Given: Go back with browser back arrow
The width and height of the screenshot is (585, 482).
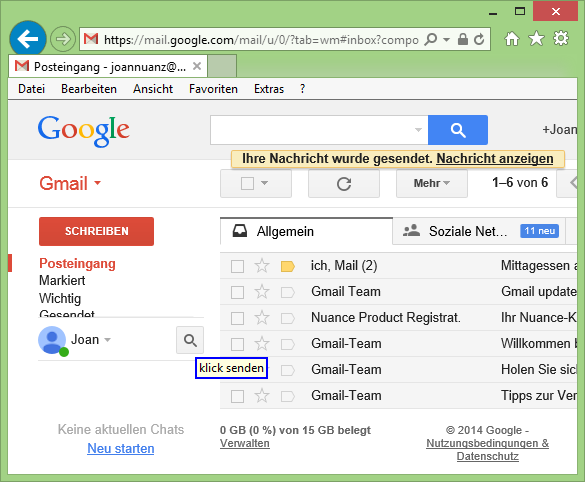Looking at the screenshot, I should point(28,39).
